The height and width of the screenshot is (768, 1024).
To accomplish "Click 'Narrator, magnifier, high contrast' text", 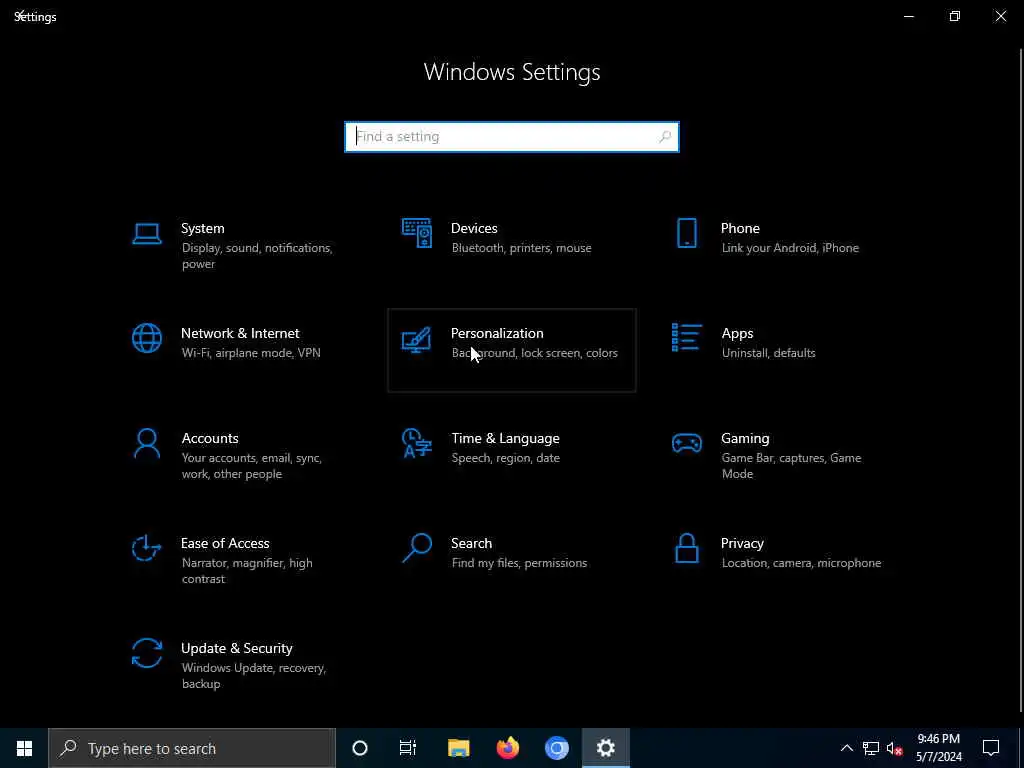I will (247, 571).
